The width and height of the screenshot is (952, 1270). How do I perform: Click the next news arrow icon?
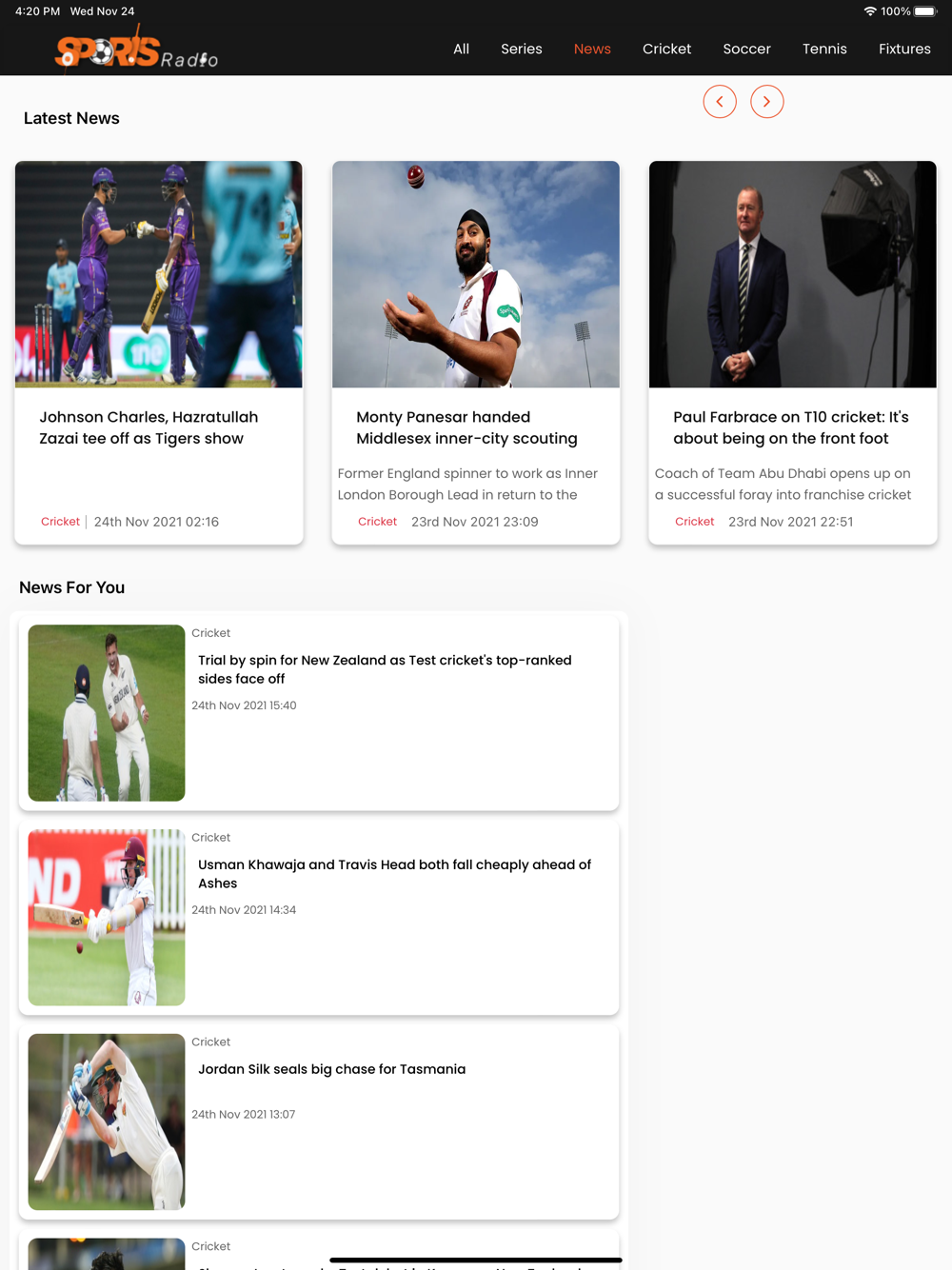tap(767, 101)
